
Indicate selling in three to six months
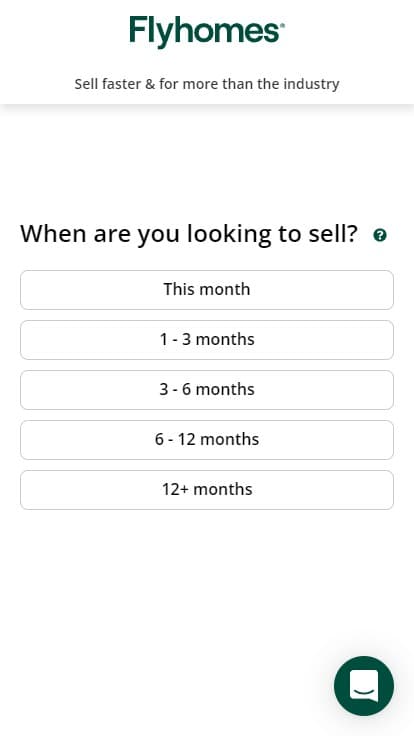[x=207, y=390]
